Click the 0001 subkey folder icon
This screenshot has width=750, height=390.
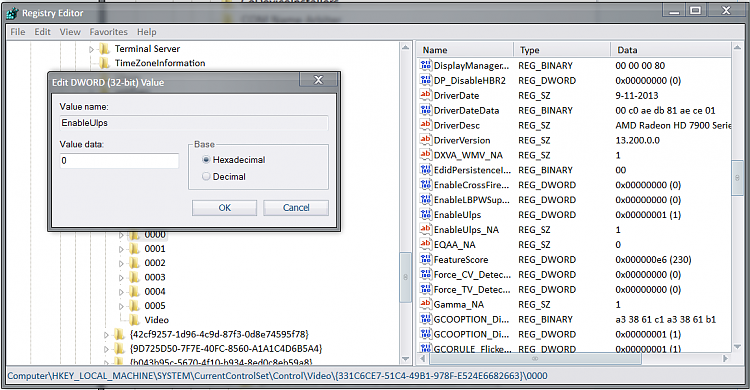pyautogui.click(x=134, y=249)
